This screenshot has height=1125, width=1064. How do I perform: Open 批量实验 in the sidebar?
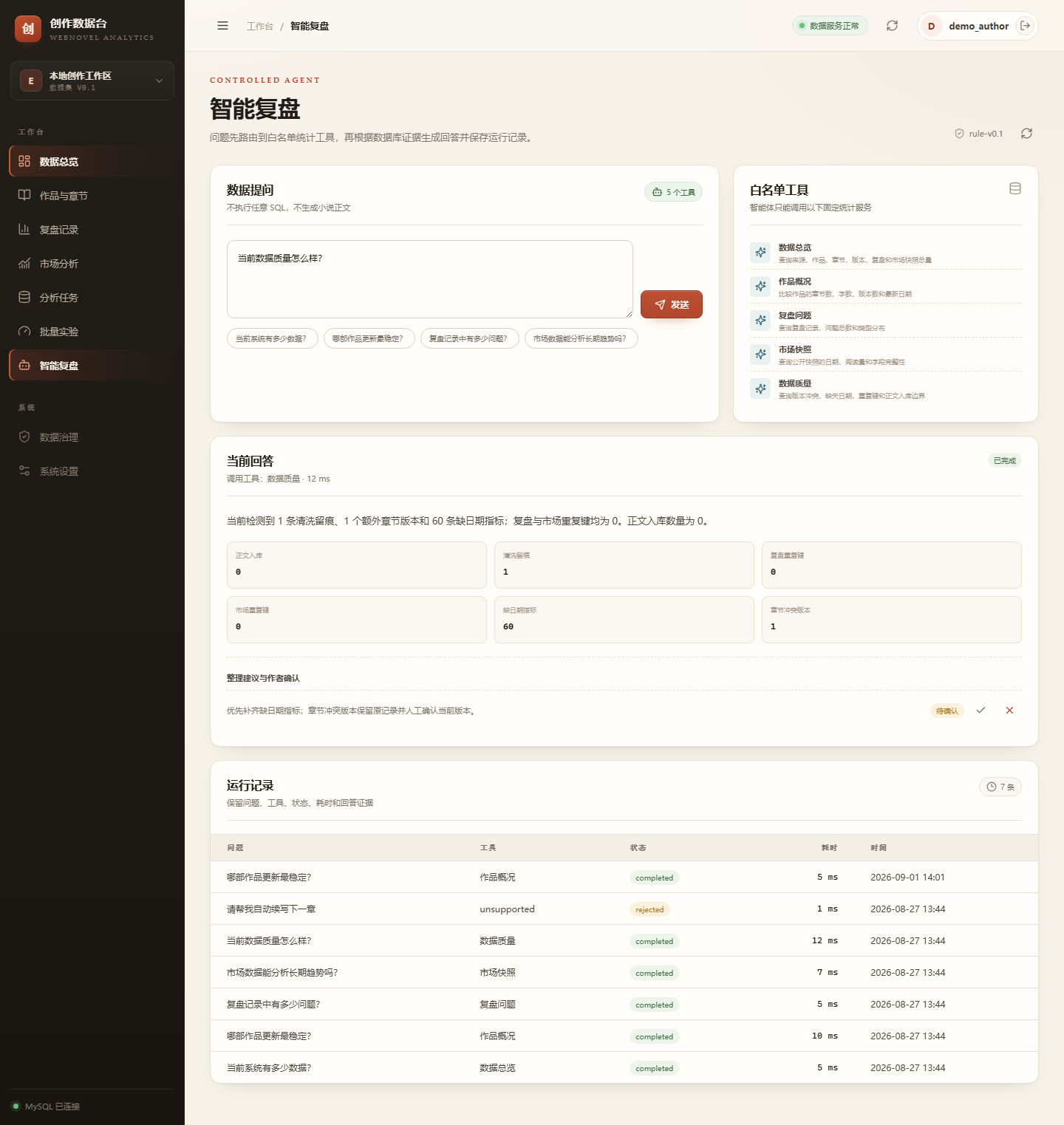tap(92, 332)
